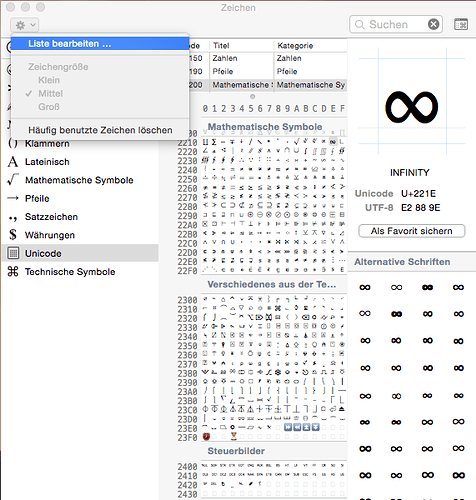Select 'Liste bearbeiten …' menu entry
The image size is (476, 500).
[100, 44]
